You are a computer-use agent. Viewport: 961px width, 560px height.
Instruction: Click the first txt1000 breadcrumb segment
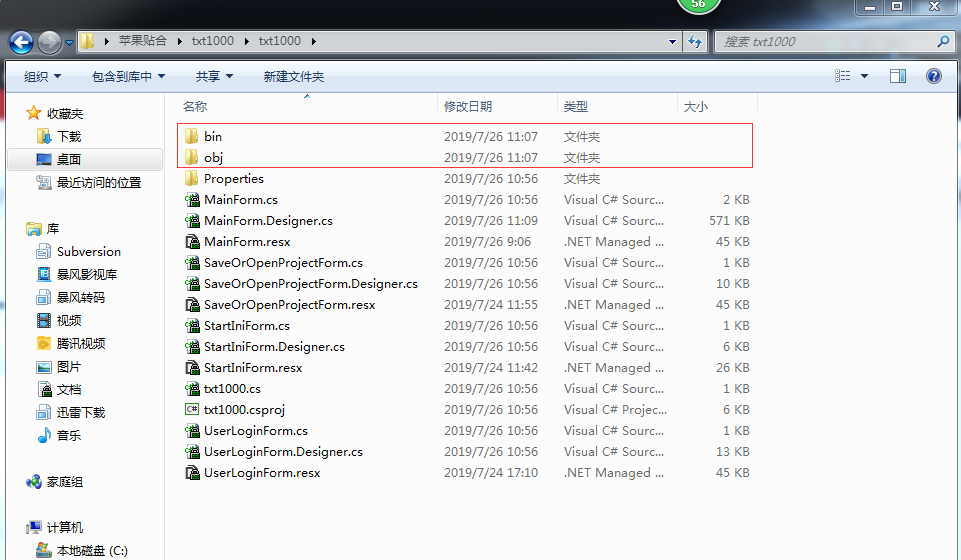tap(213, 41)
